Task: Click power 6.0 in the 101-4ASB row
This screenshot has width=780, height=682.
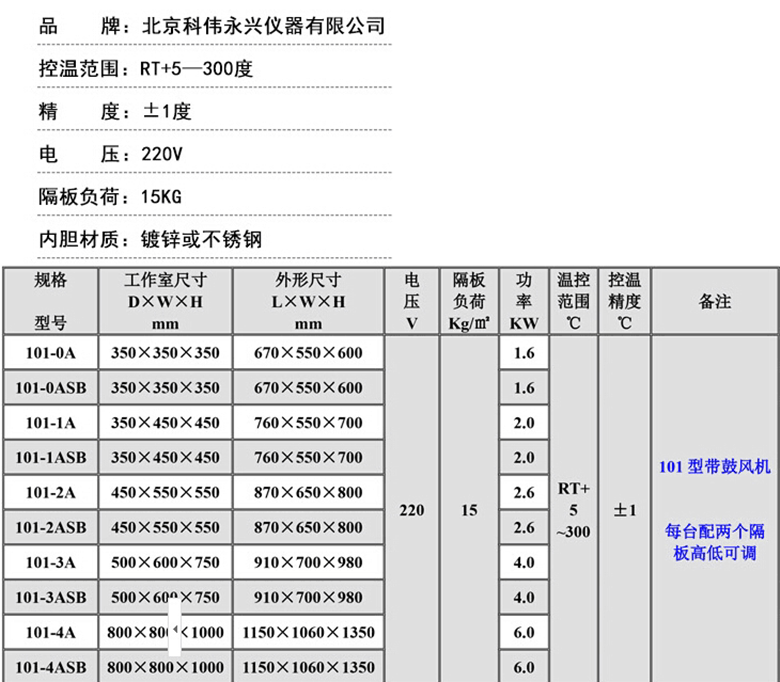Action: [524, 667]
